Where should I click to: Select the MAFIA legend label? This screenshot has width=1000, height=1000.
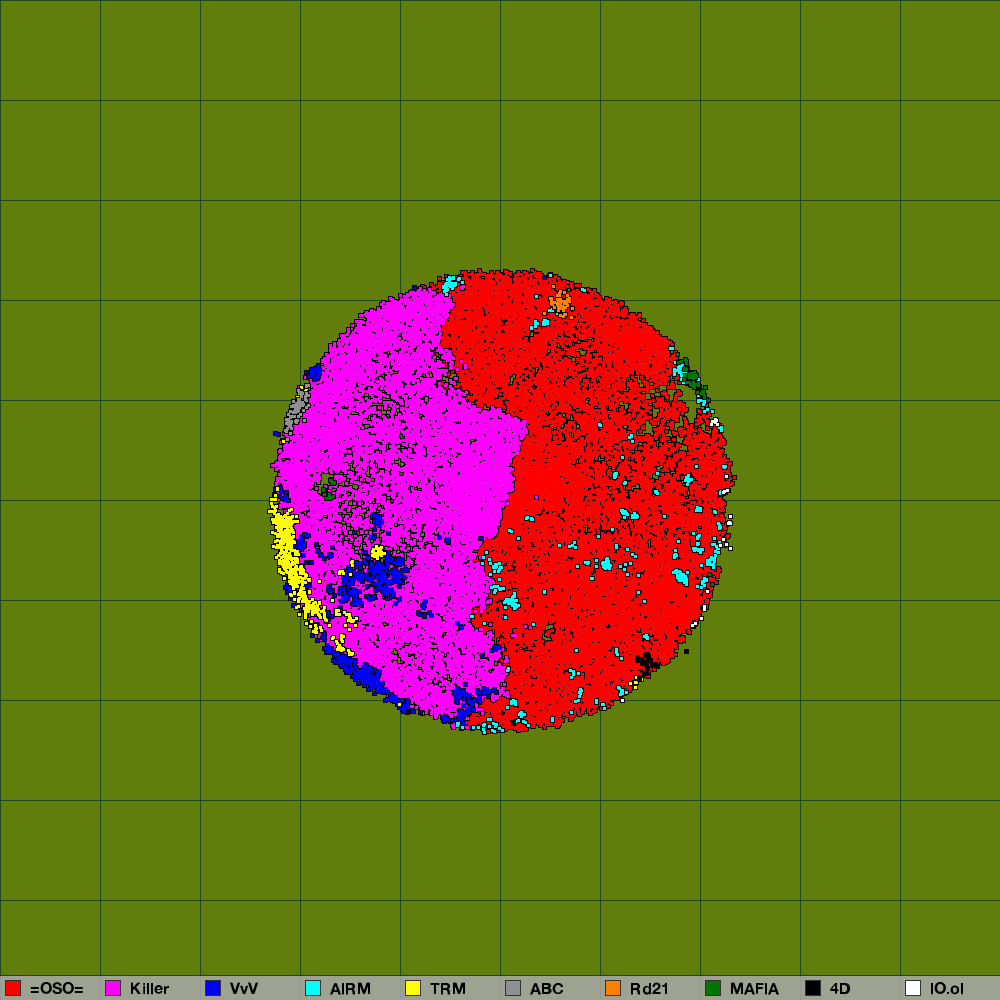[754, 989]
